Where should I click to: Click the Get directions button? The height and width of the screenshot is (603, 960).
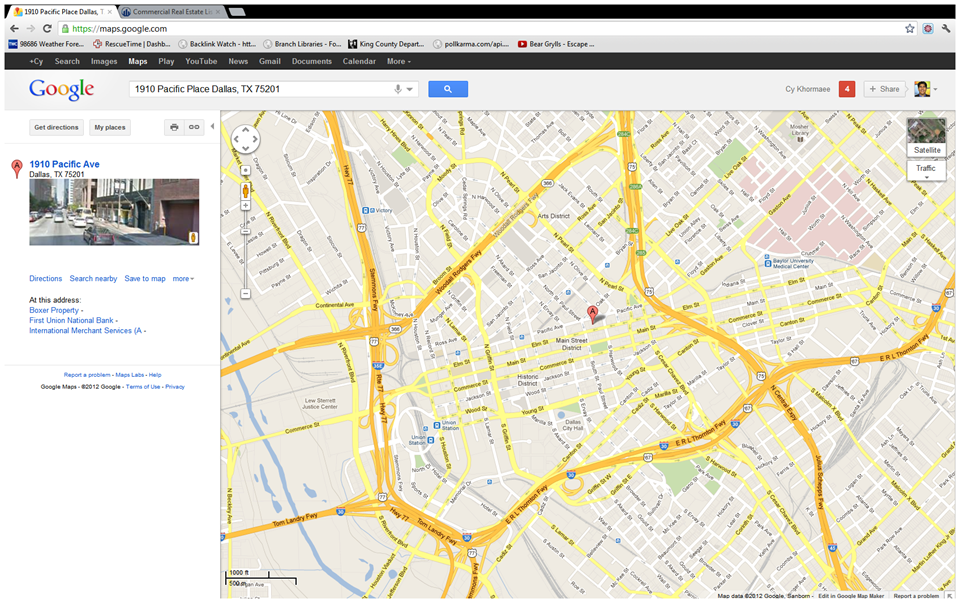56,127
